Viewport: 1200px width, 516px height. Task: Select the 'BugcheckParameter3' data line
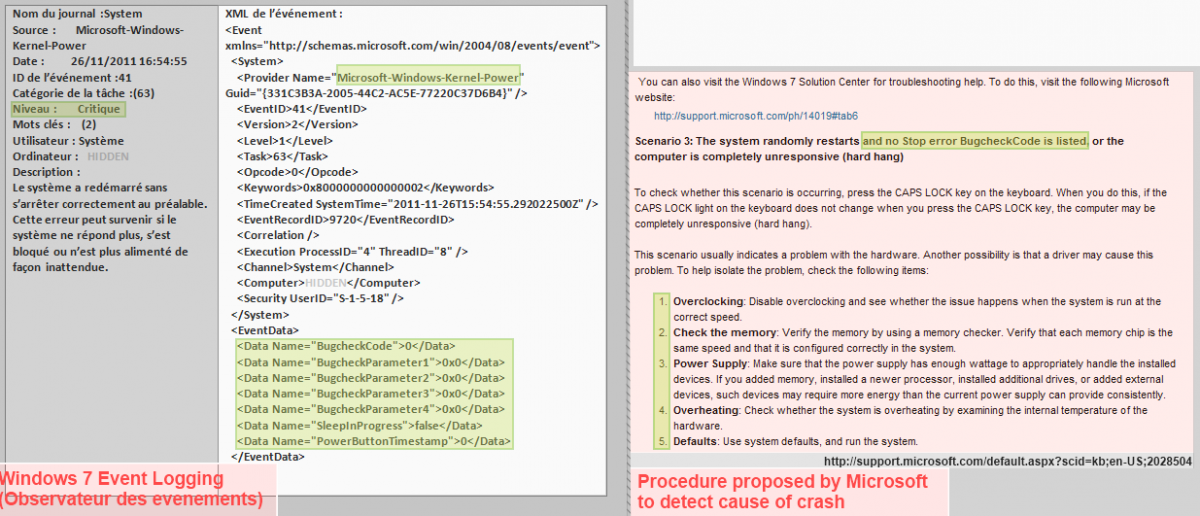[x=370, y=394]
